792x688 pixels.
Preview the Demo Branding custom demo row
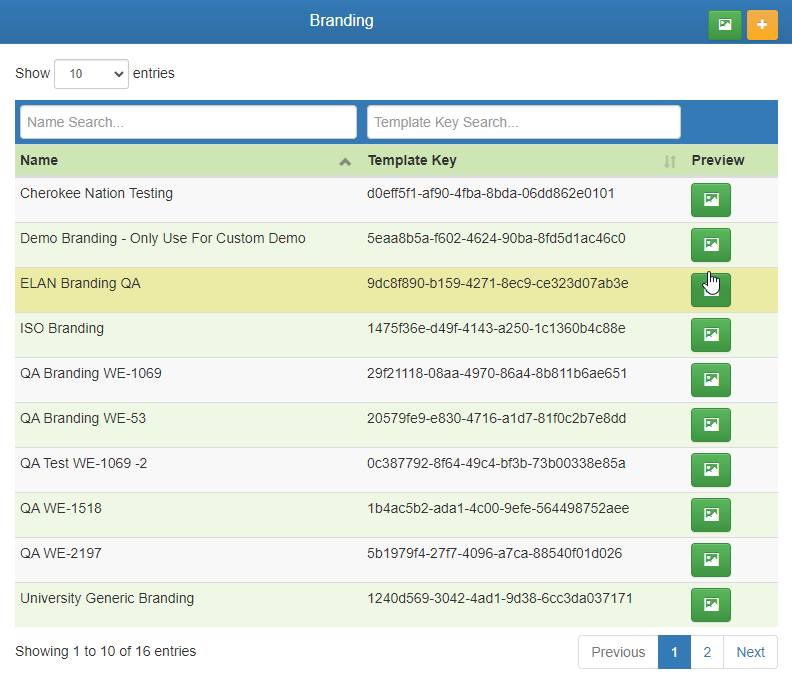710,245
